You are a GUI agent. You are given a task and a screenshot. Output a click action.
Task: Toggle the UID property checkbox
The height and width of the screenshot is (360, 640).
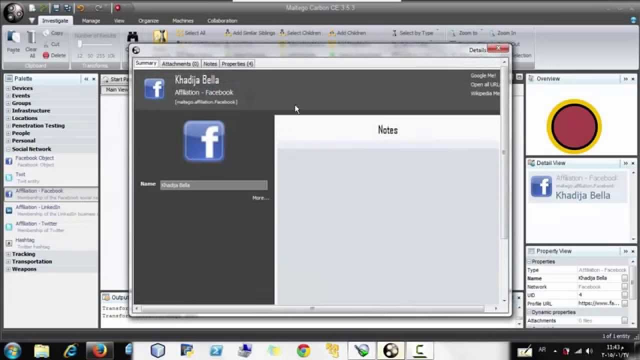pyautogui.click(x=624, y=295)
